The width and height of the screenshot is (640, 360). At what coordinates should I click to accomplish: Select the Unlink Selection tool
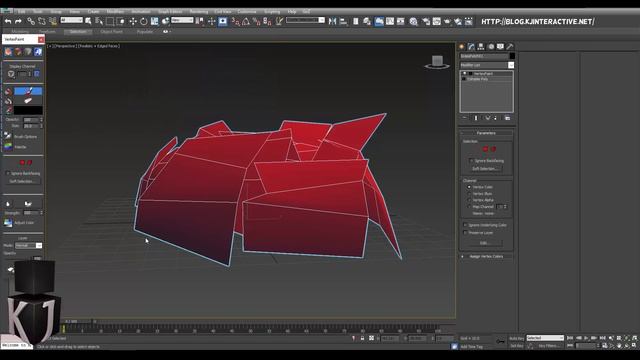pyautogui.click(x=42, y=21)
